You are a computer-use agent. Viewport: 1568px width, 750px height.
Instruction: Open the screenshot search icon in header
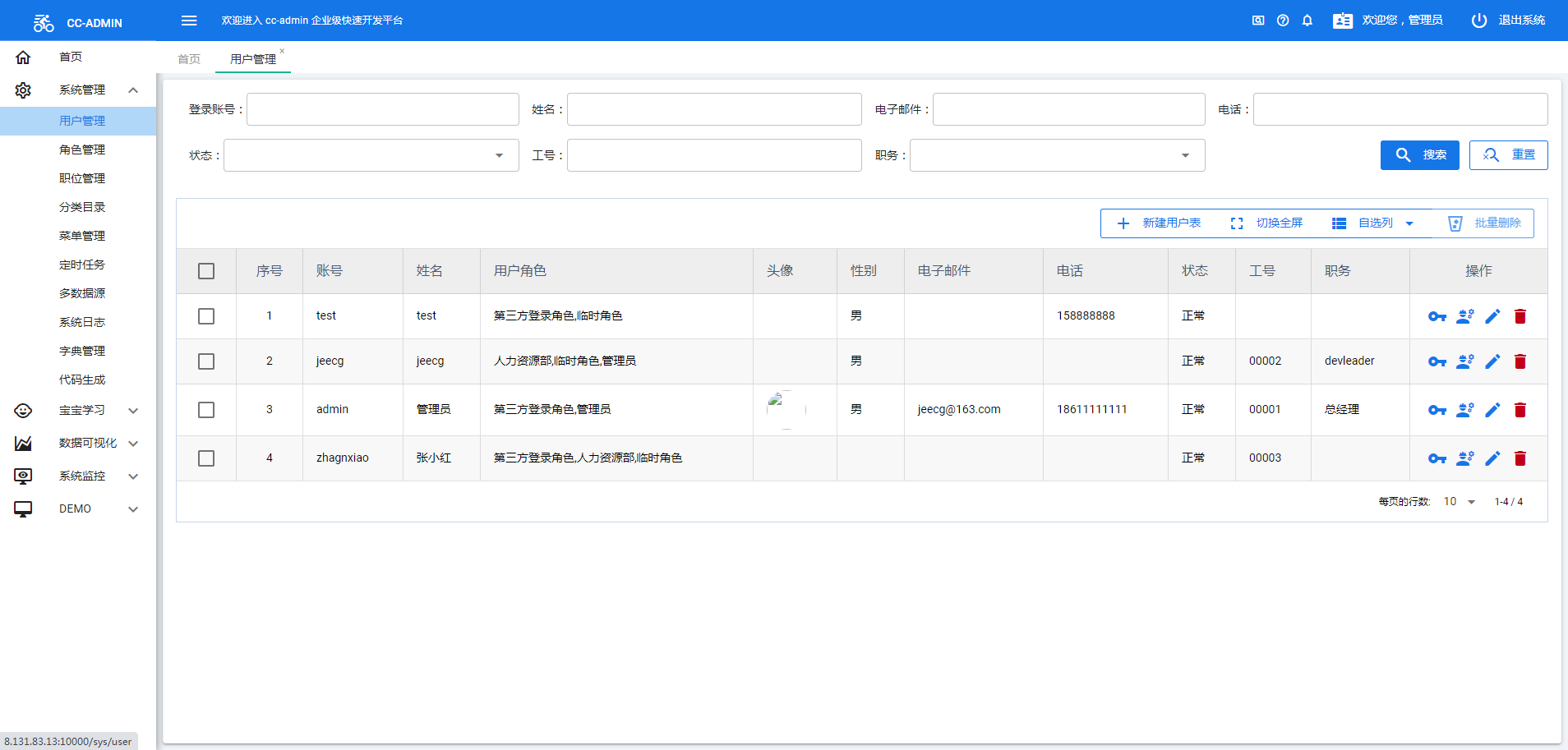click(1258, 21)
